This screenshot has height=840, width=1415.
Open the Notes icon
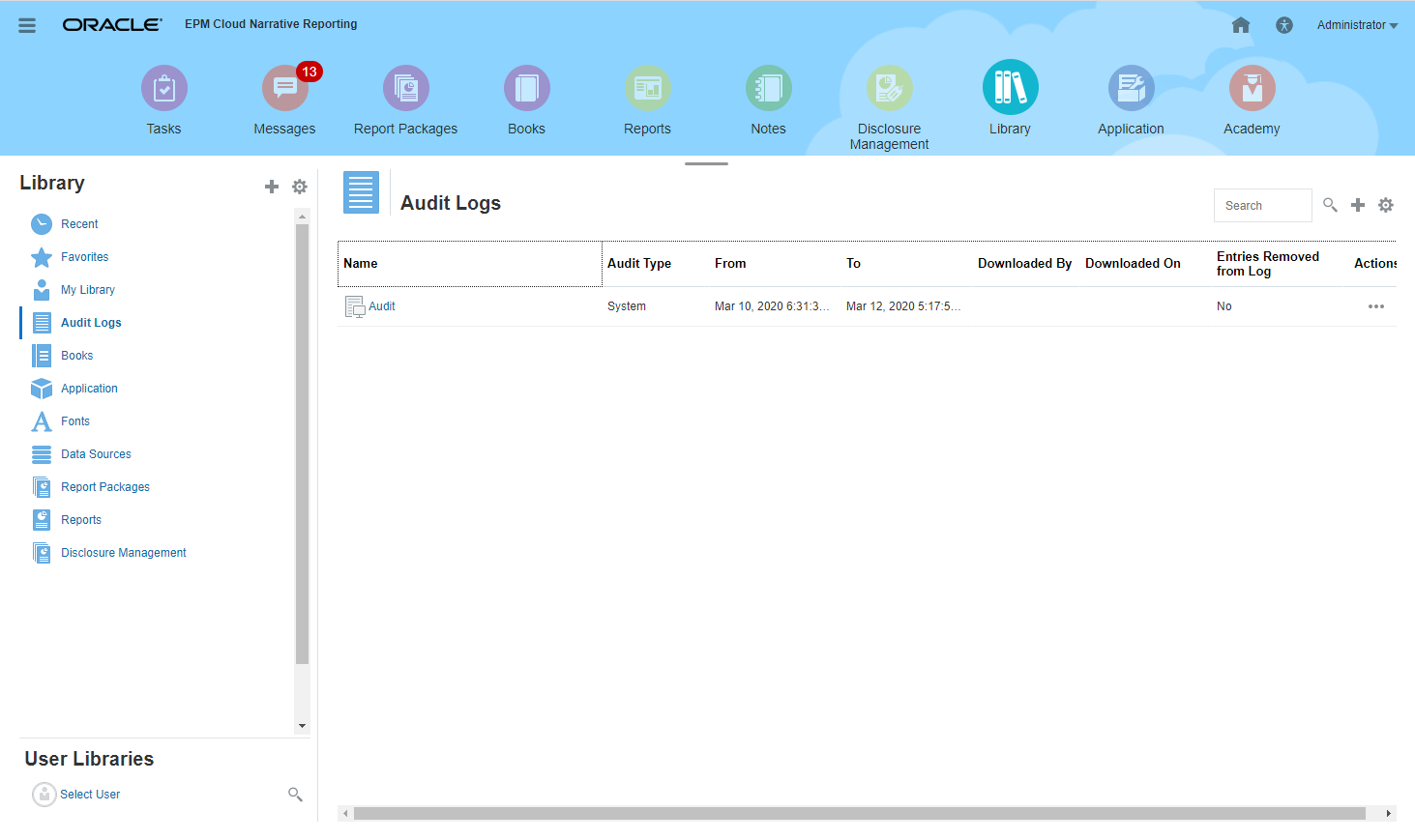769,88
